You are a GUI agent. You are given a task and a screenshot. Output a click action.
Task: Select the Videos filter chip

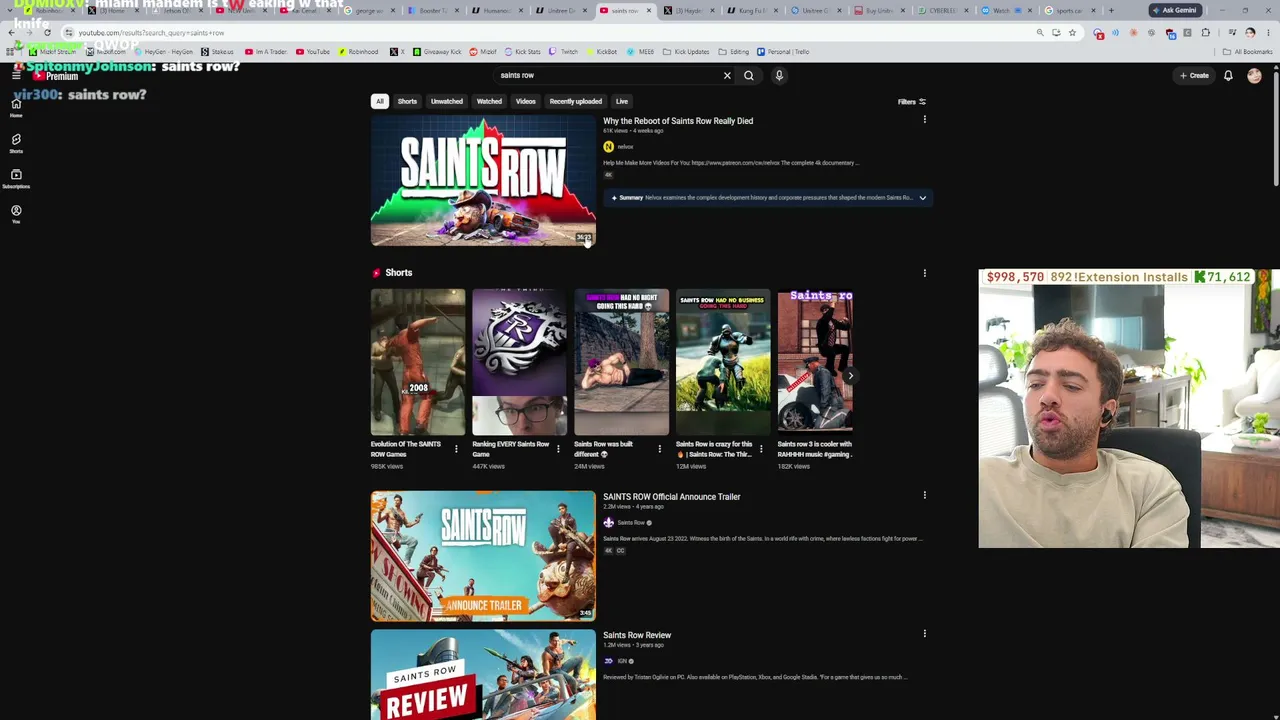tap(525, 101)
